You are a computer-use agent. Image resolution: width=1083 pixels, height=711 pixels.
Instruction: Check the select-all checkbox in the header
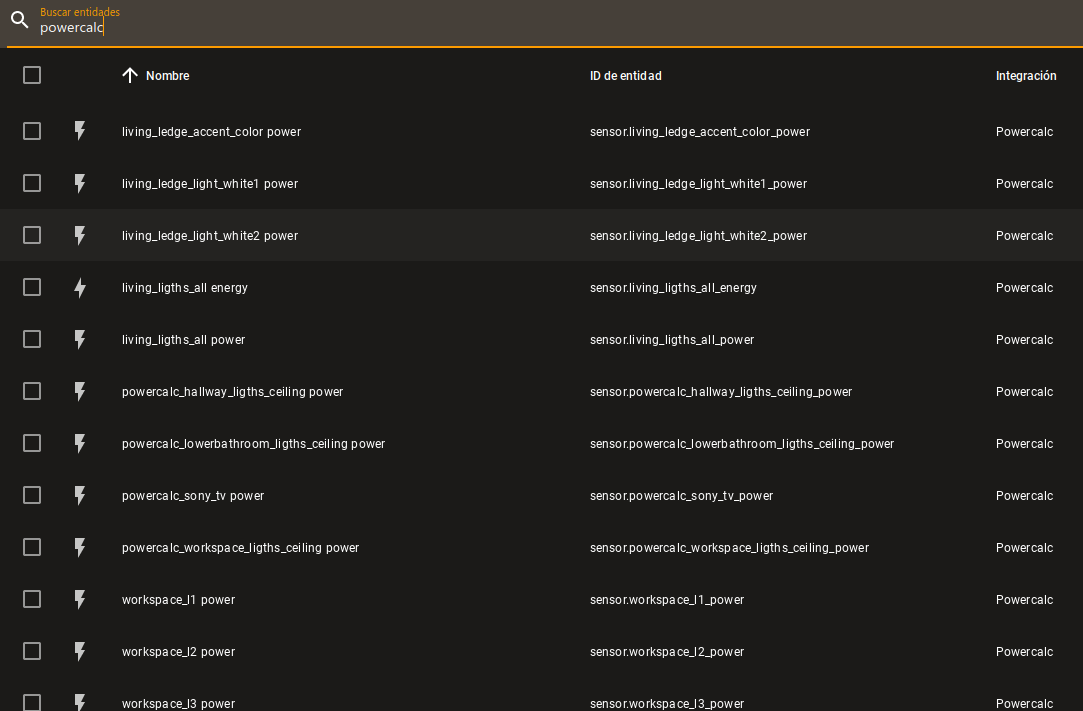(x=31, y=74)
